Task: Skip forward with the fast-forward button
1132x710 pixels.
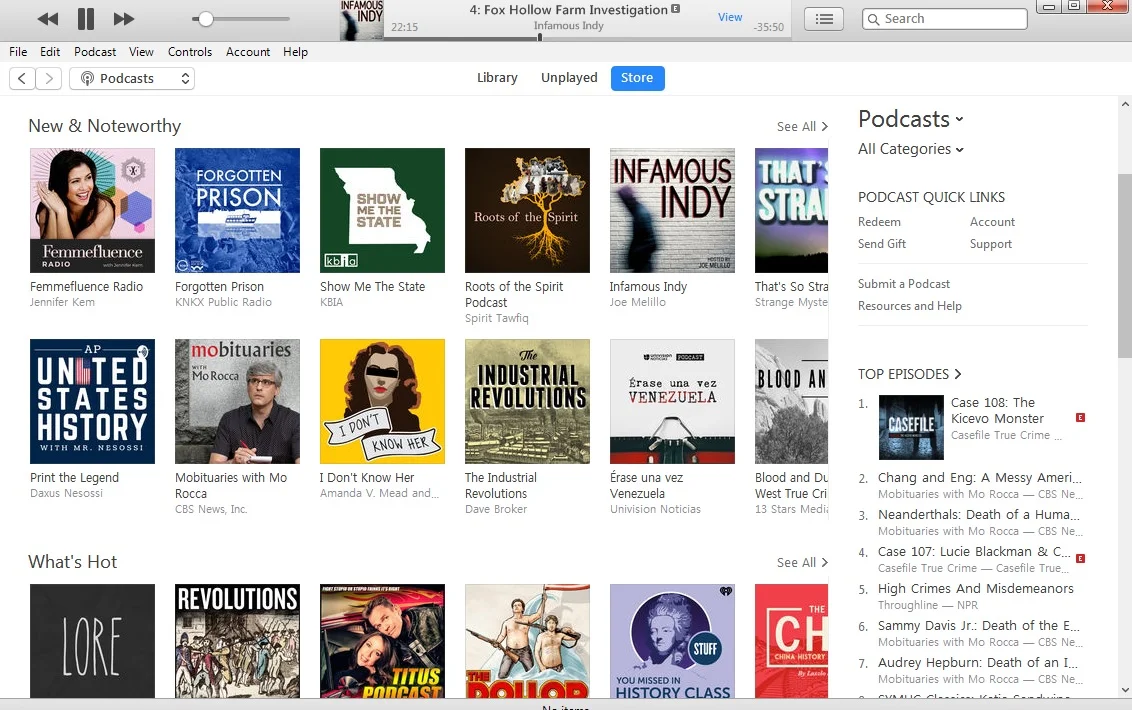Action: [x=123, y=19]
